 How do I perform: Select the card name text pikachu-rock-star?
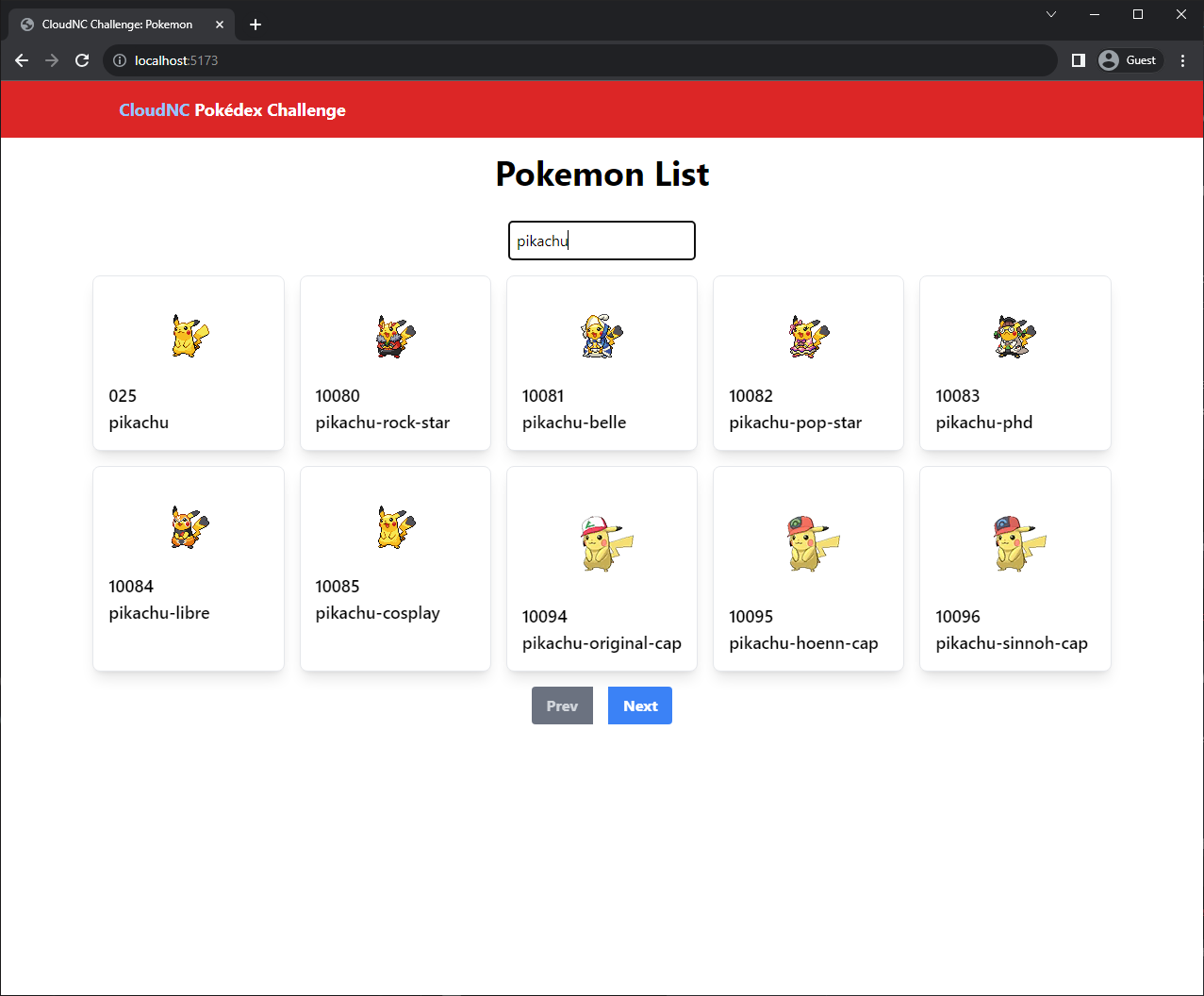click(383, 423)
